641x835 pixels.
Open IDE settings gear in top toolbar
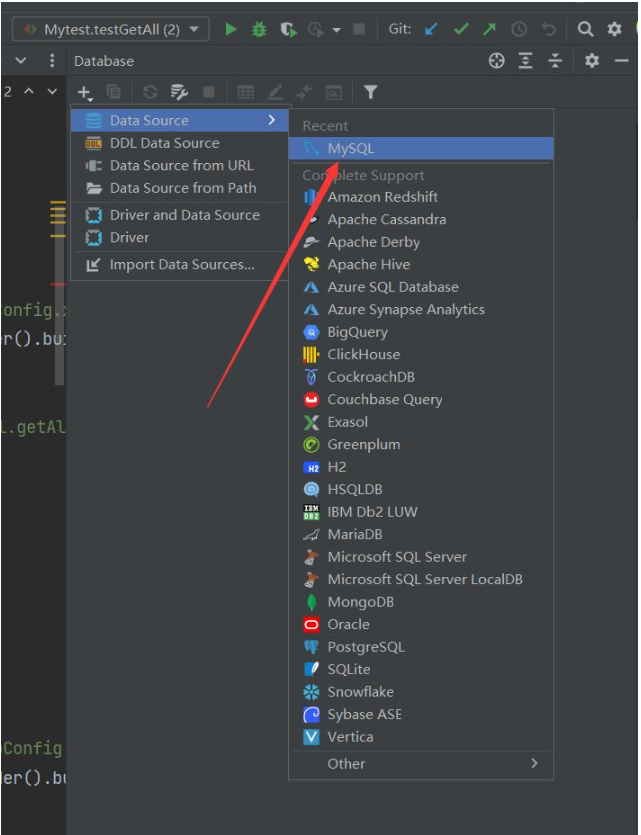pyautogui.click(x=614, y=29)
